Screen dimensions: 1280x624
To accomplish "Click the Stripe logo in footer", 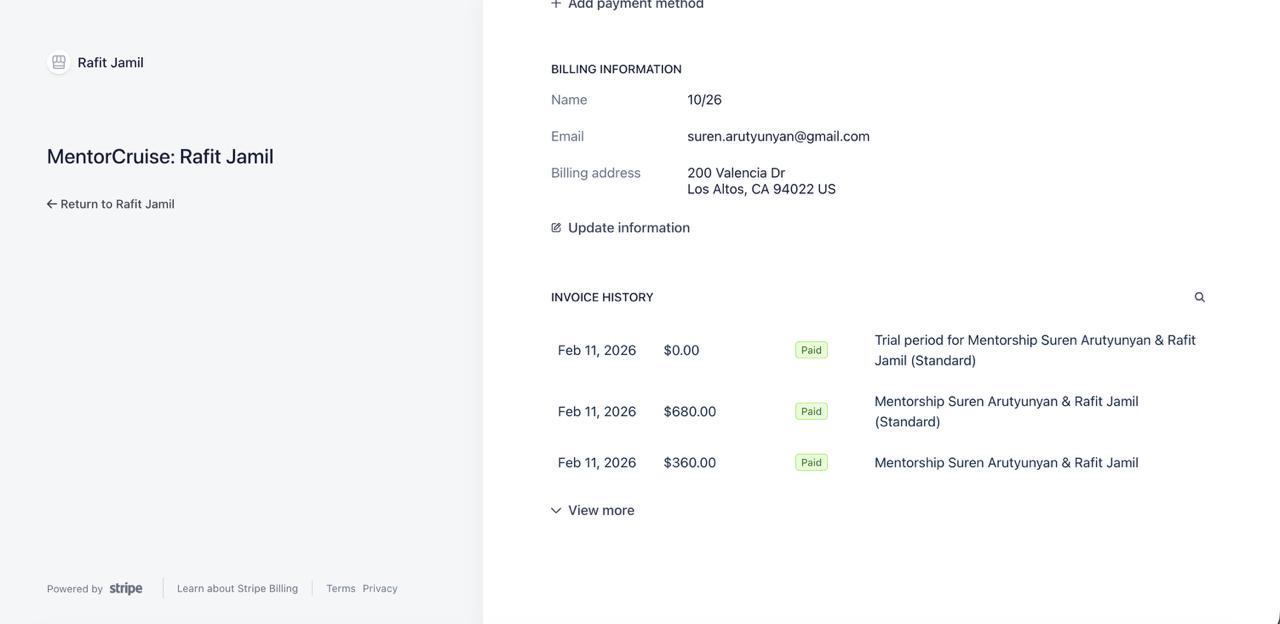I will 126,588.
